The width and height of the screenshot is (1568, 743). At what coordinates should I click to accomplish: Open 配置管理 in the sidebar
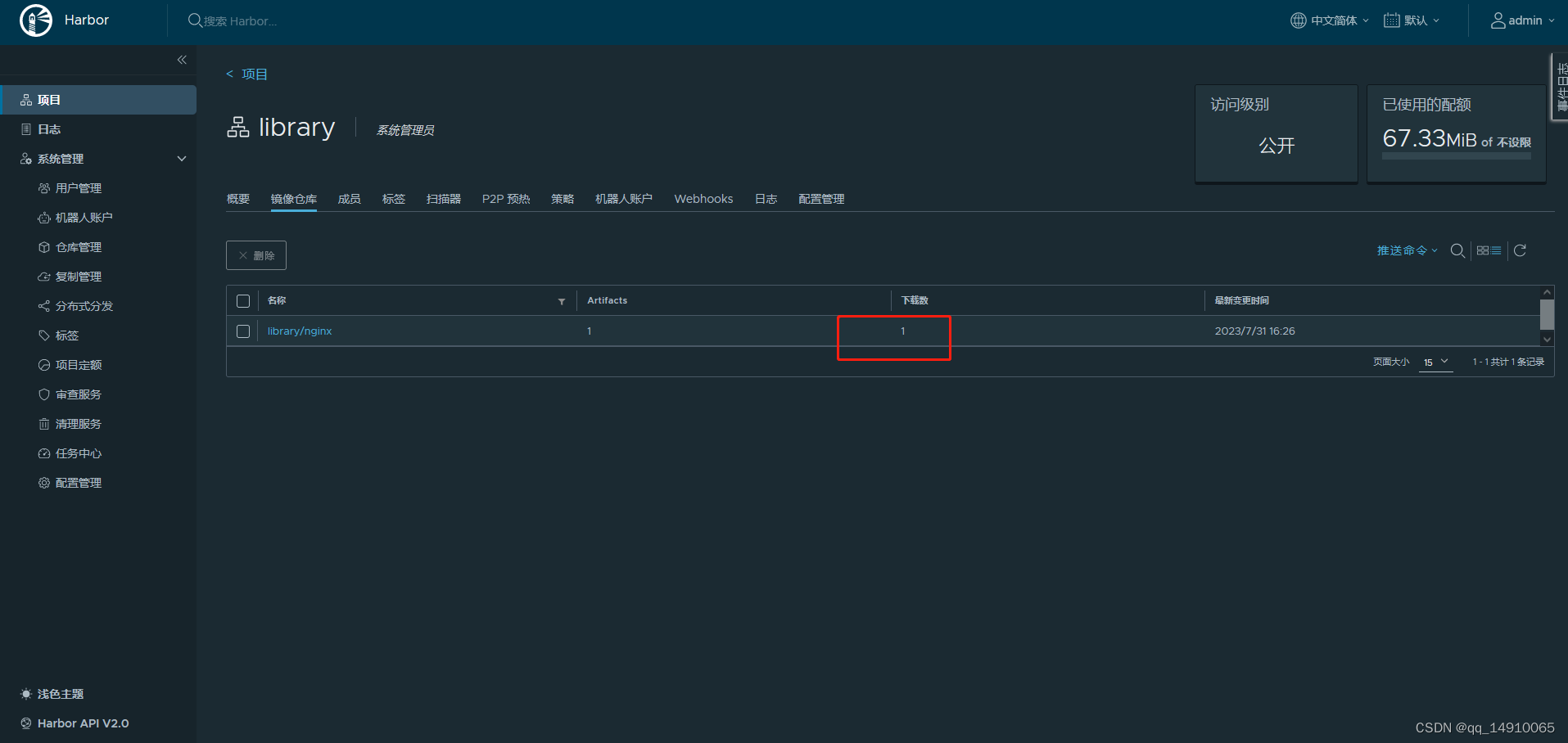click(79, 483)
